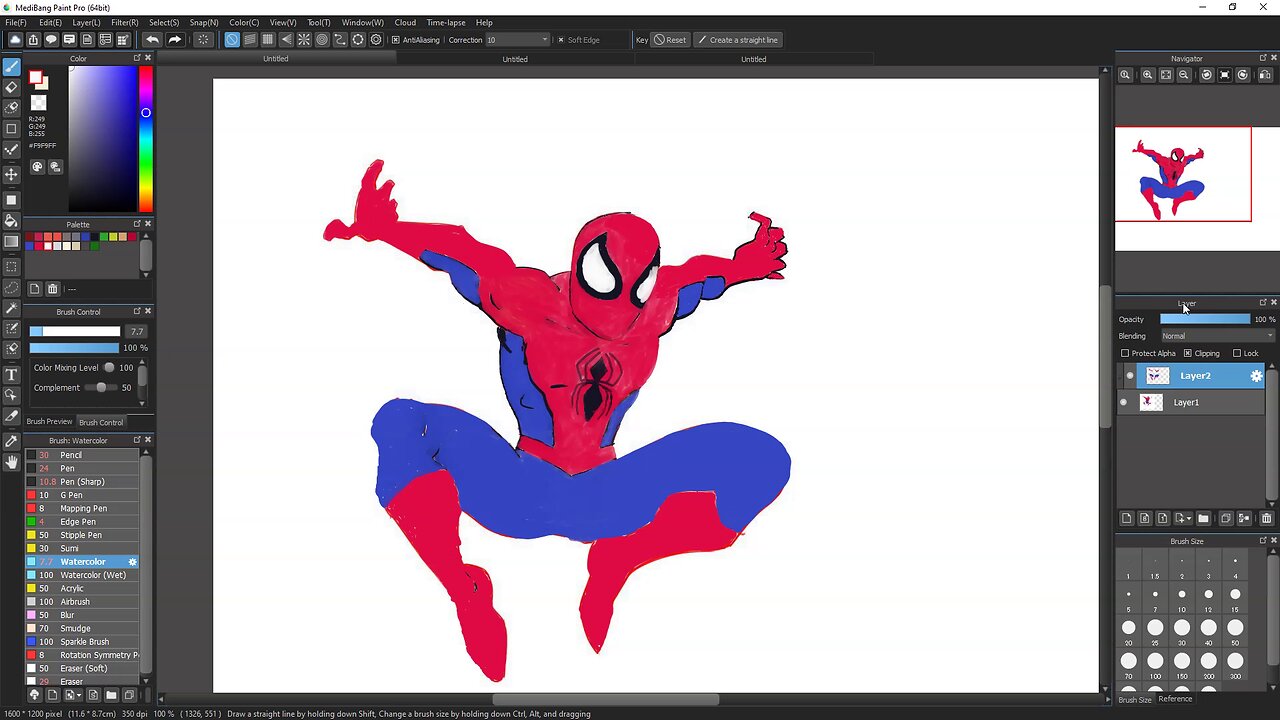
Task: Click the Navigator preview thumbnail
Action: coord(1183,174)
